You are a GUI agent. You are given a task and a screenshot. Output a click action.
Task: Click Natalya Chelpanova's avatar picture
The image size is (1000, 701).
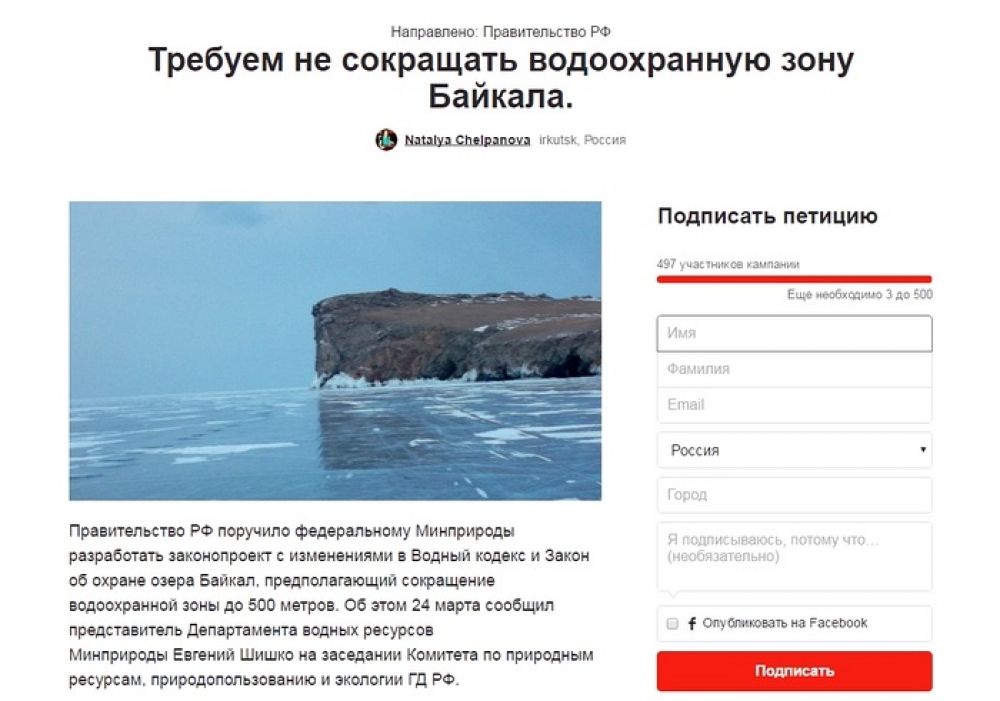tap(386, 140)
